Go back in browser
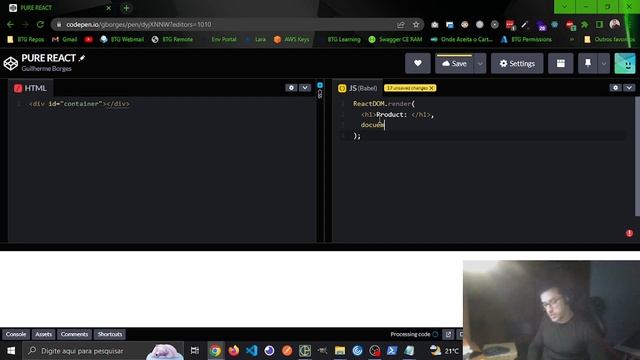Image resolution: width=640 pixels, height=360 pixels. (10, 24)
